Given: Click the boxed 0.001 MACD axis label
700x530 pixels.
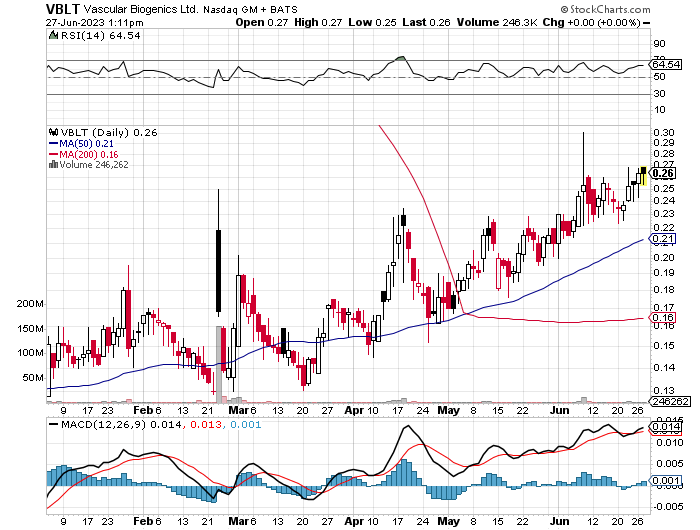Looking at the screenshot, I should [x=667, y=481].
